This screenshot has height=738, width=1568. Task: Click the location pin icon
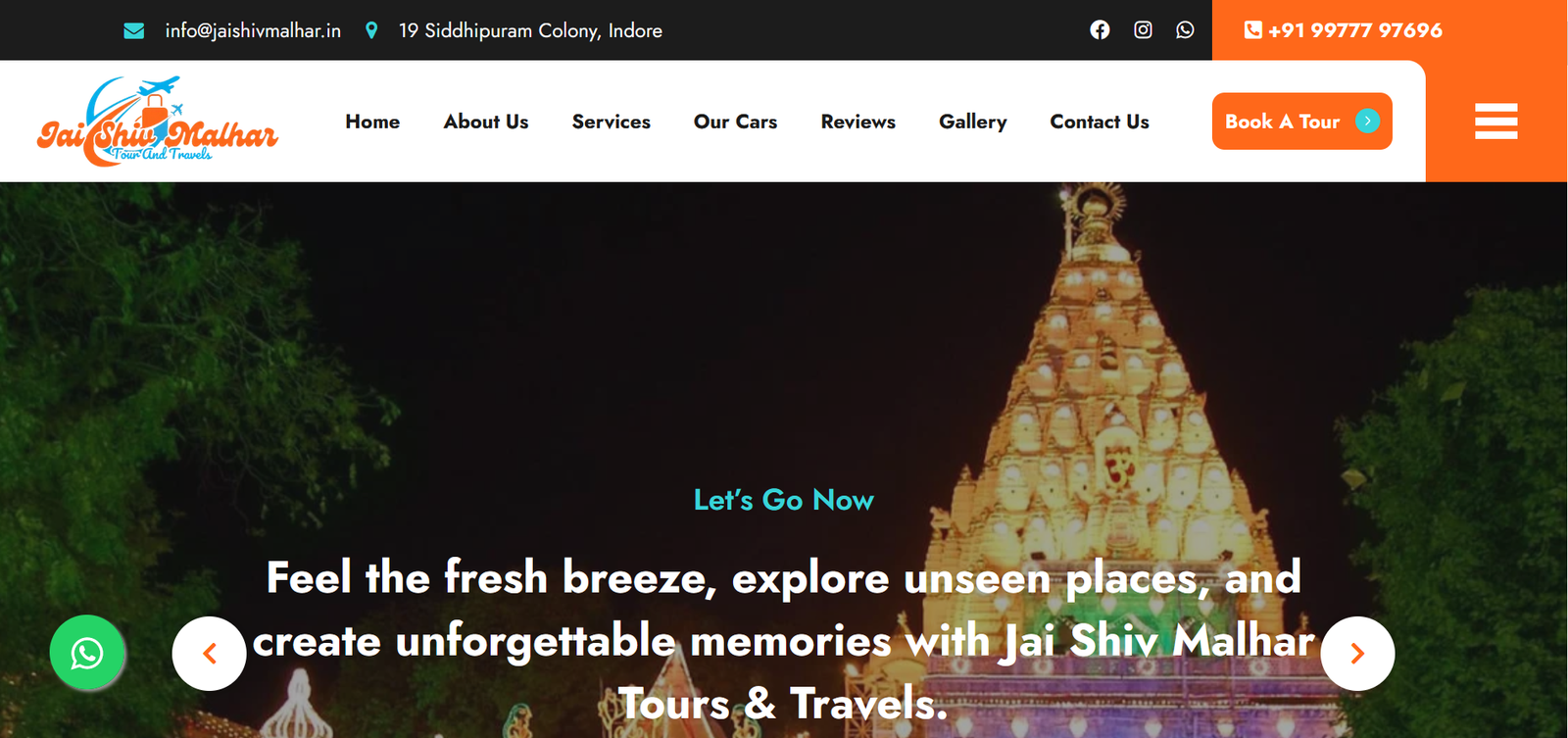(x=371, y=30)
